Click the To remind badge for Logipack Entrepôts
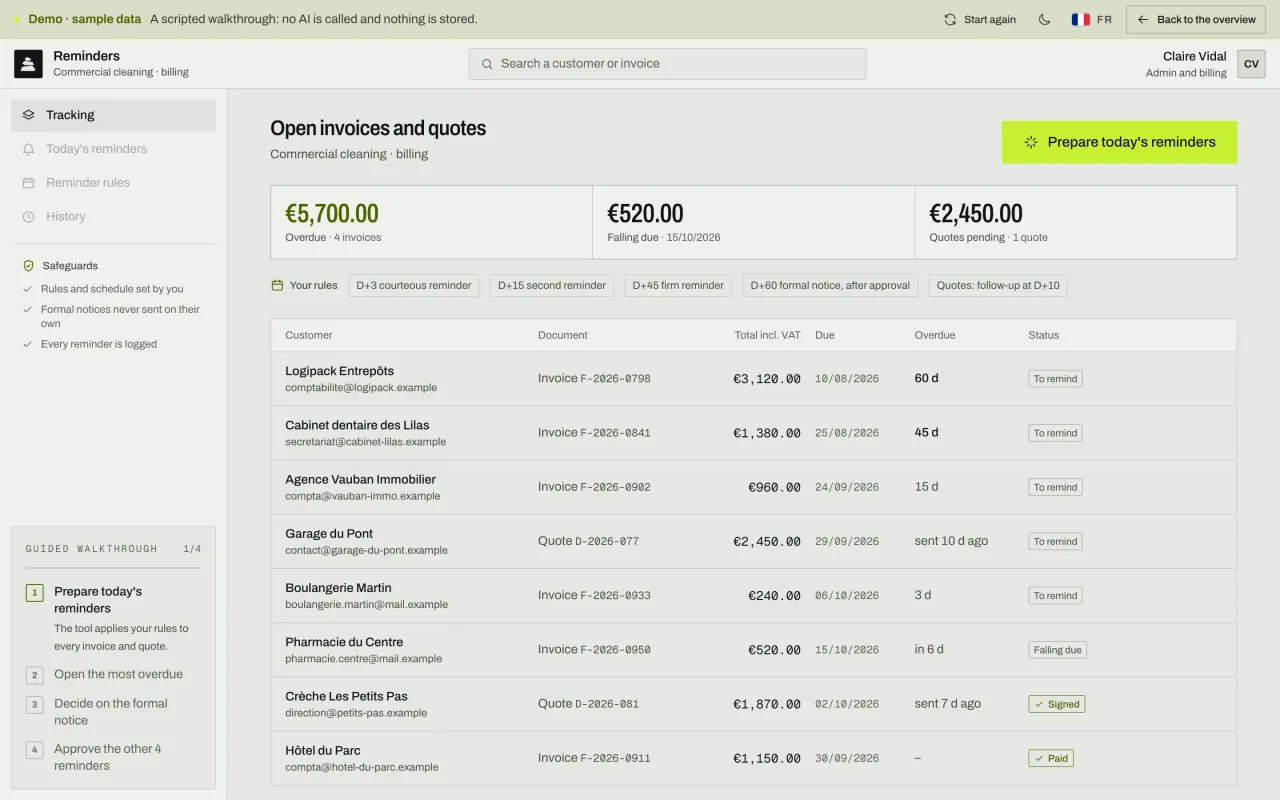1280x800 pixels. [1055, 379]
